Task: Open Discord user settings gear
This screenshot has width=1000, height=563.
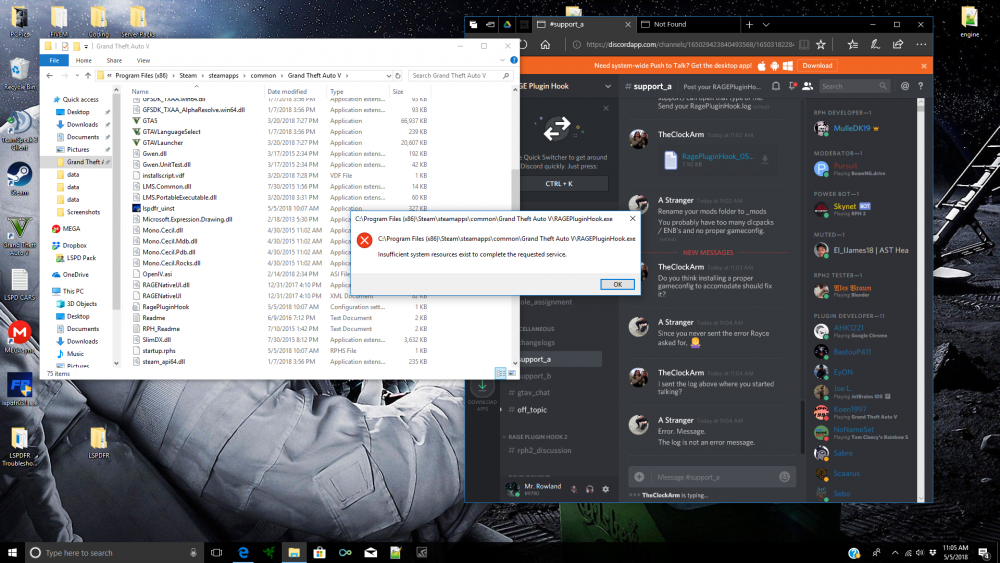Action: pos(605,489)
